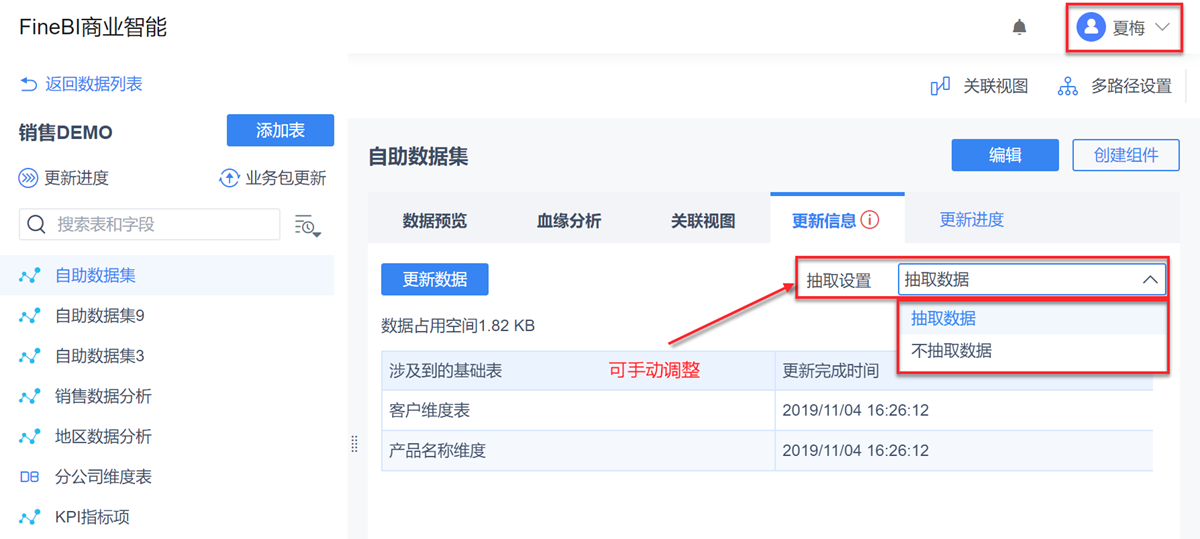Click the notification bell icon

coord(1019,28)
